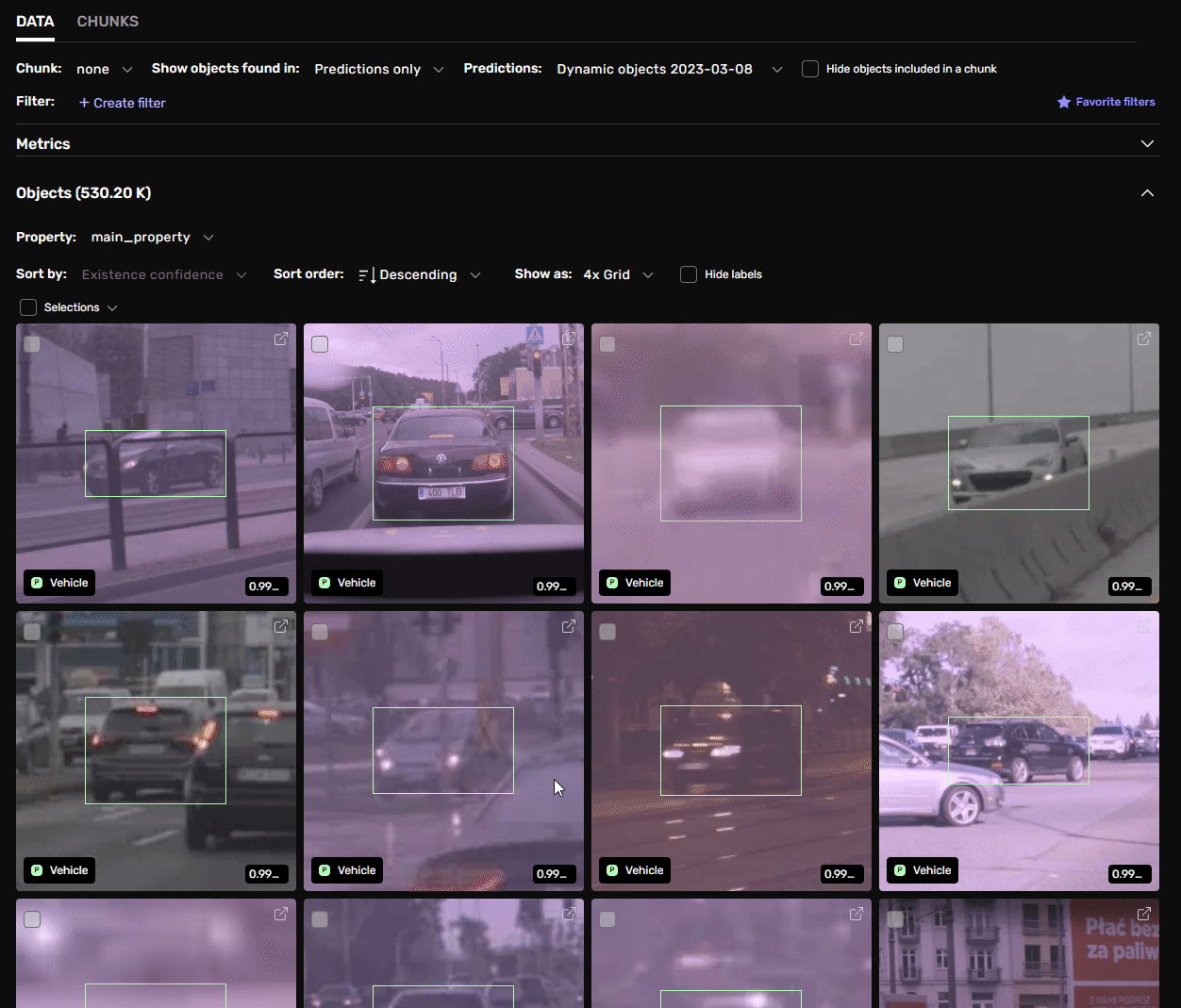Check the Selections checkbox
Screen dimensions: 1181x1008
click(x=28, y=307)
